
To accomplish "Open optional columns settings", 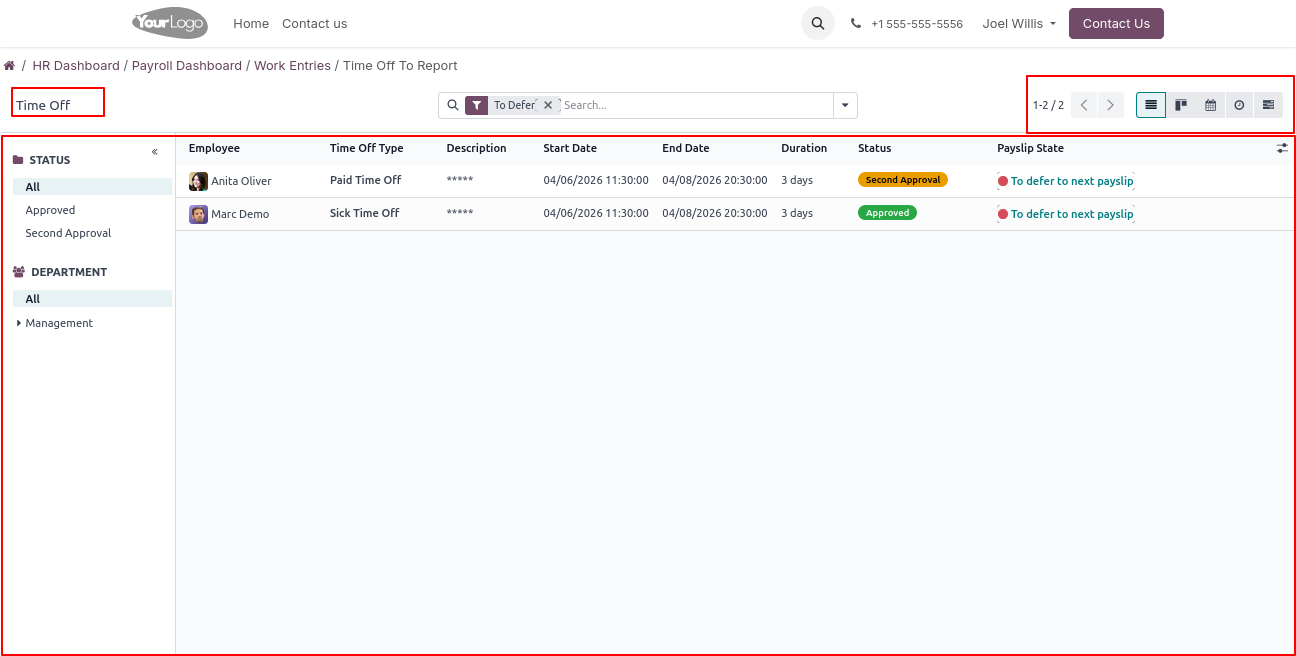I will click(x=1282, y=148).
